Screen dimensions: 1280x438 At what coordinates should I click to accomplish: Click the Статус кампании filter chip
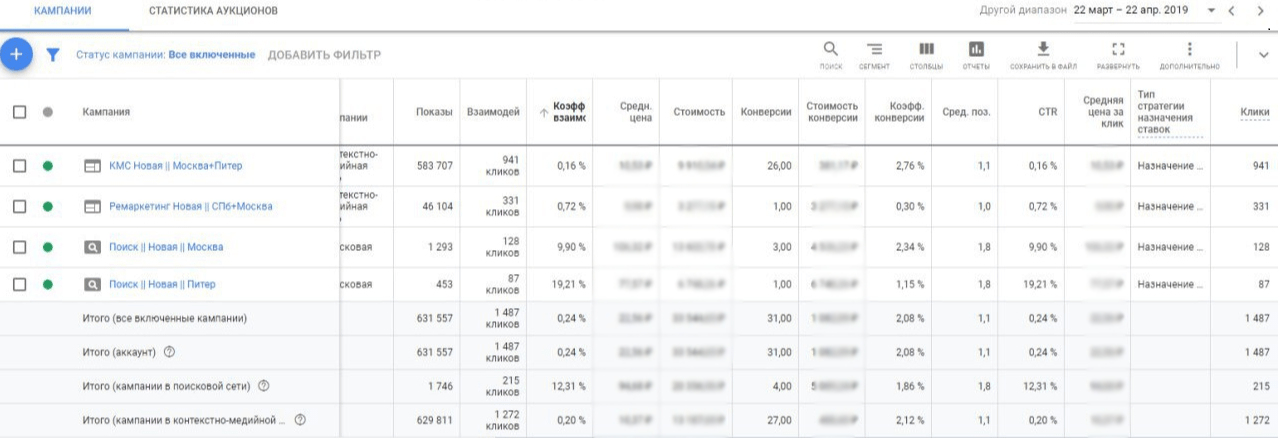point(165,55)
